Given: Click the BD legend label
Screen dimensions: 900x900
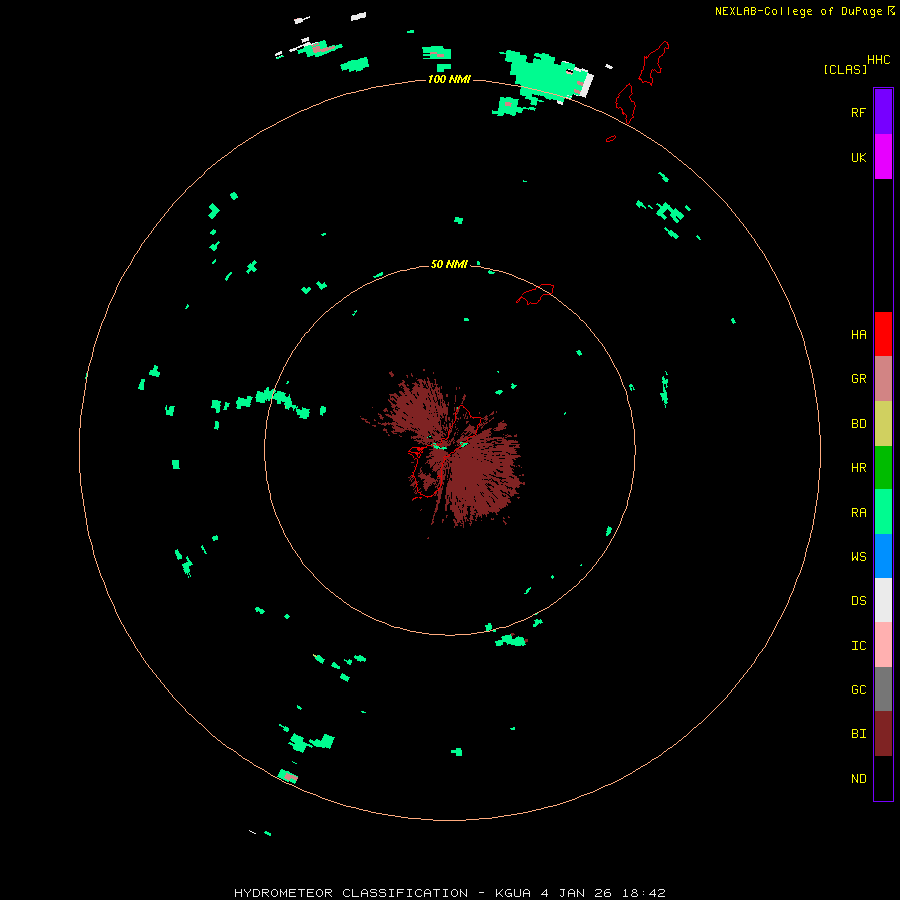Looking at the screenshot, I should pyautogui.click(x=858, y=424).
